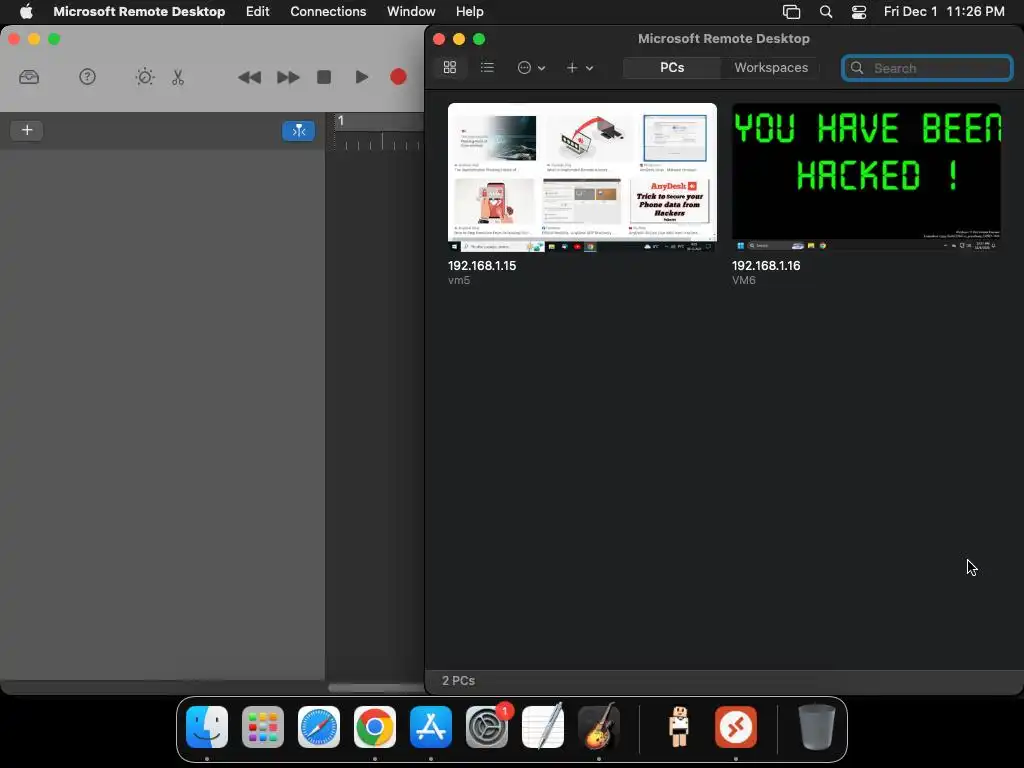
Task: Open Quick Help question mark icon
Action: pyautogui.click(x=87, y=77)
